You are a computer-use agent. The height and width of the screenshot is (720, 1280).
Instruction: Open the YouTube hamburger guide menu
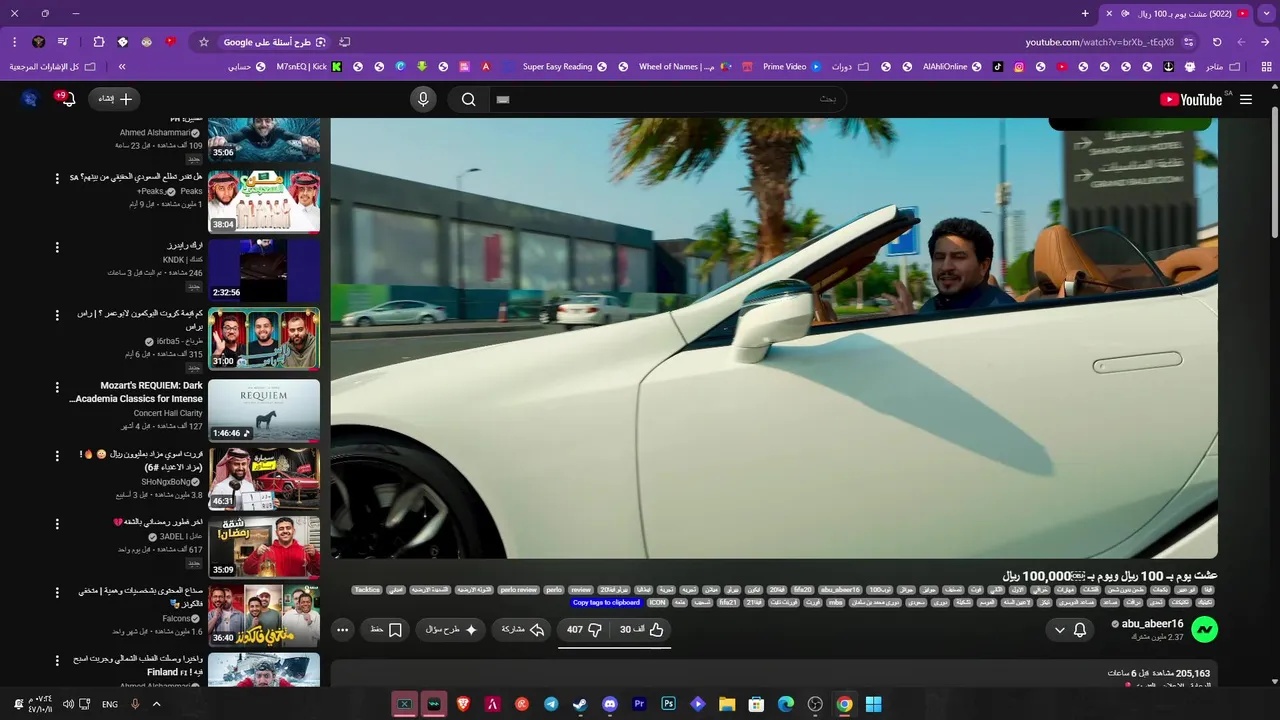1246,99
